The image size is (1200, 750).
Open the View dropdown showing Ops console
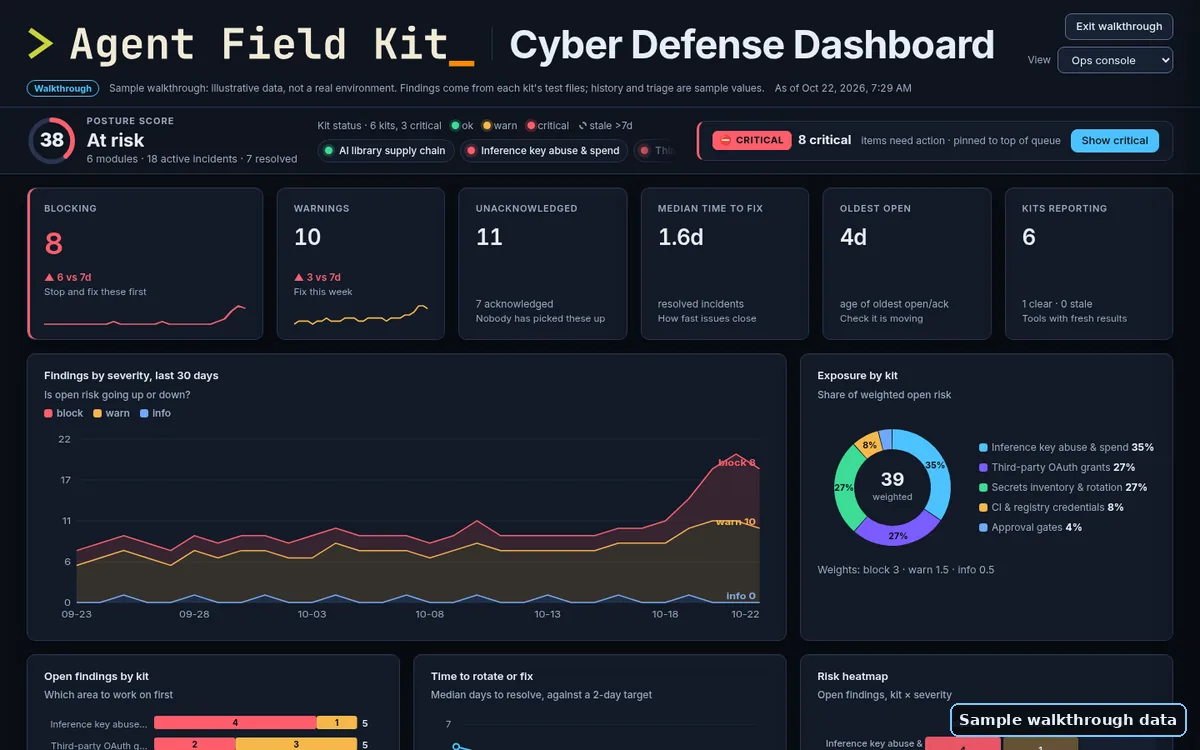pos(1115,60)
